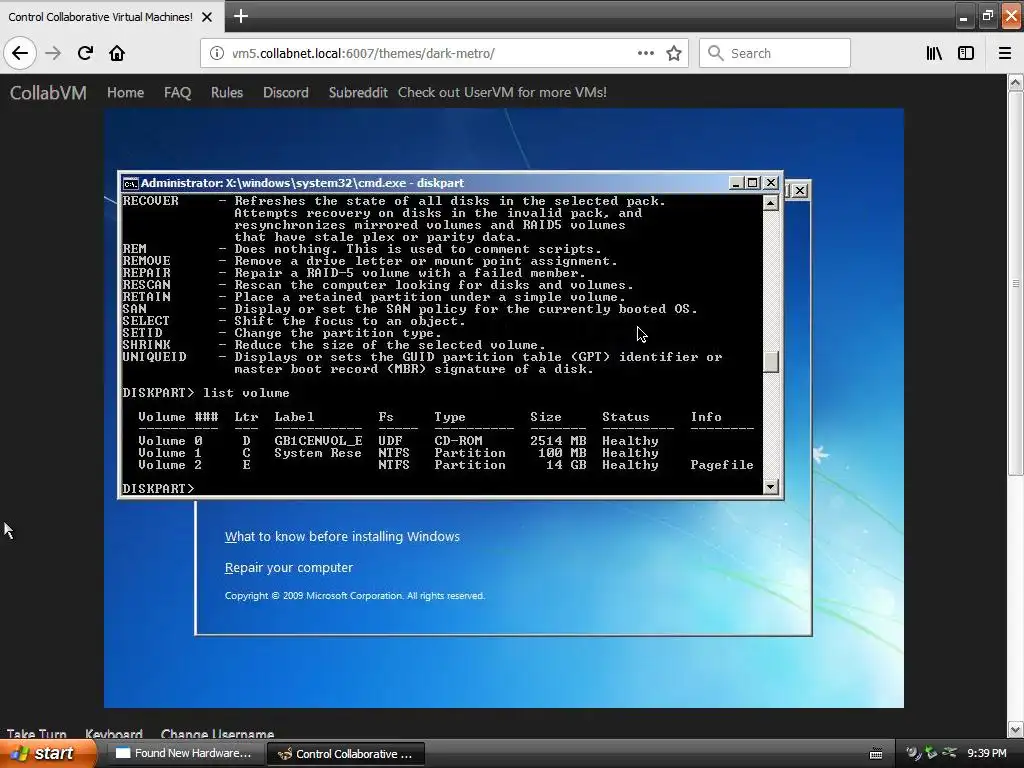Click the Pagefile info entry
The height and width of the screenshot is (768, 1024).
722,465
